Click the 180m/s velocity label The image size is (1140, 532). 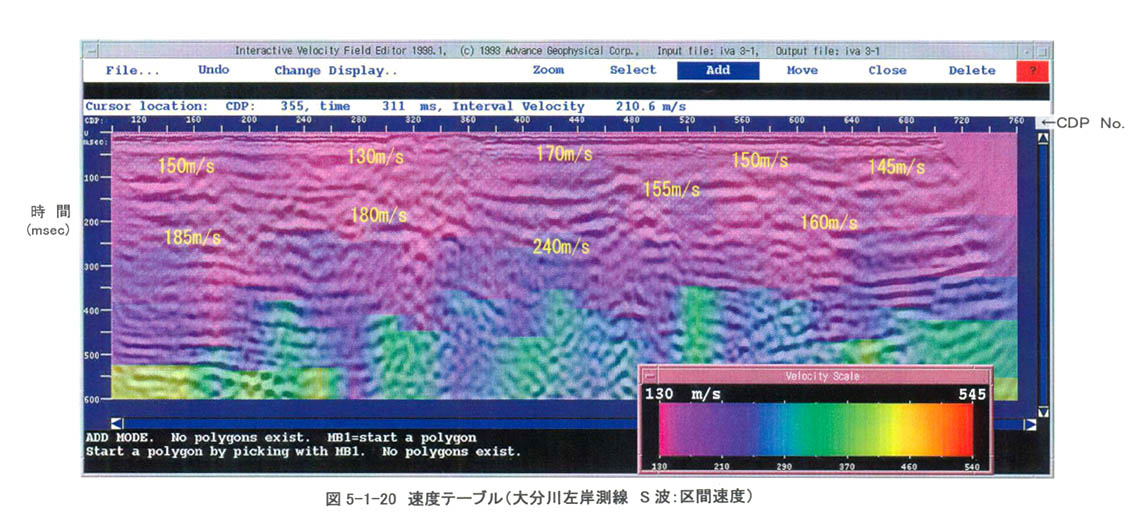[378, 215]
